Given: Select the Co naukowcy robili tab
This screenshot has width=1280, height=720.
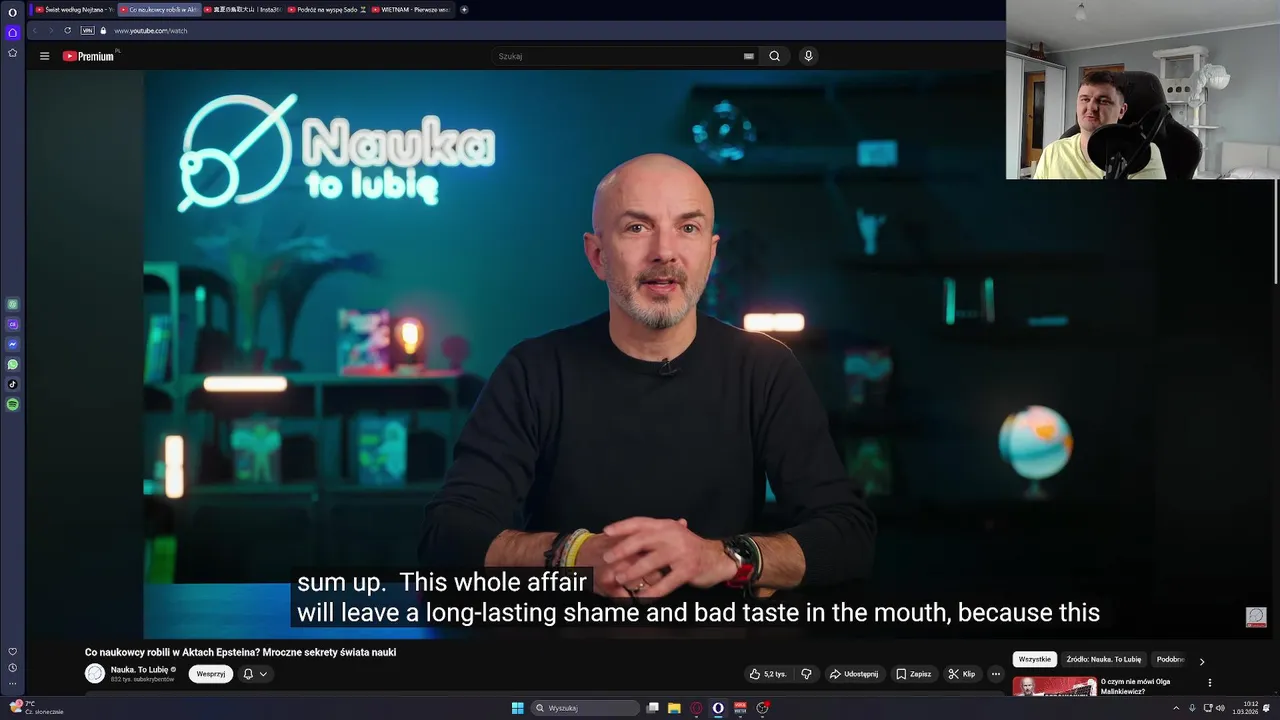Looking at the screenshot, I should coord(158,9).
